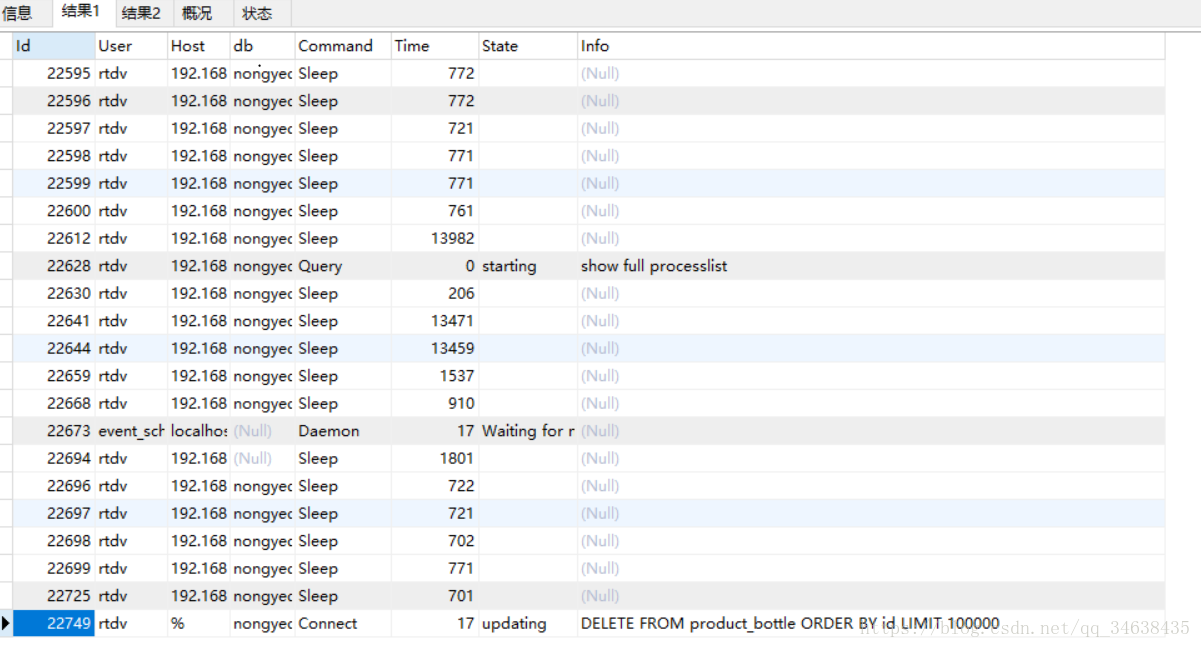1201x648 pixels.
Task: Click the 'Query' Command cell
Action: click(343, 266)
